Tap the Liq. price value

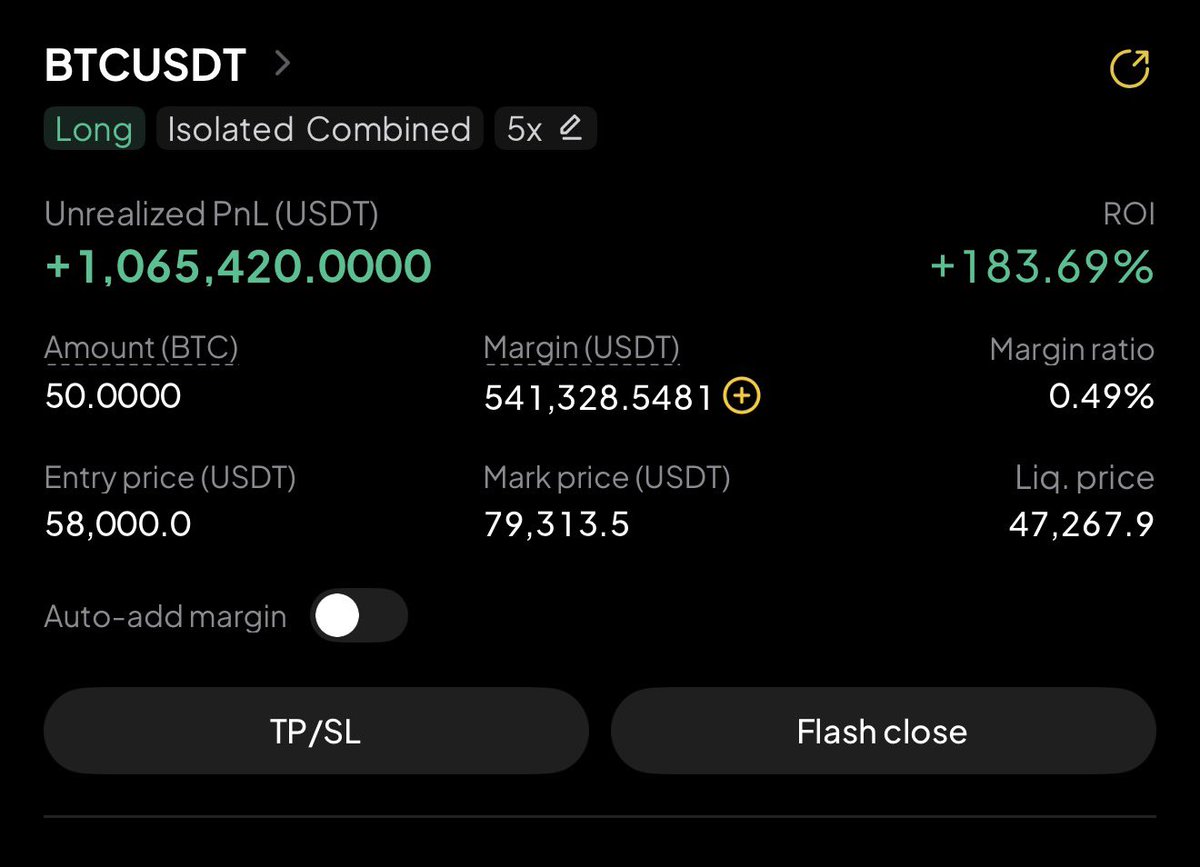[x=1082, y=523]
